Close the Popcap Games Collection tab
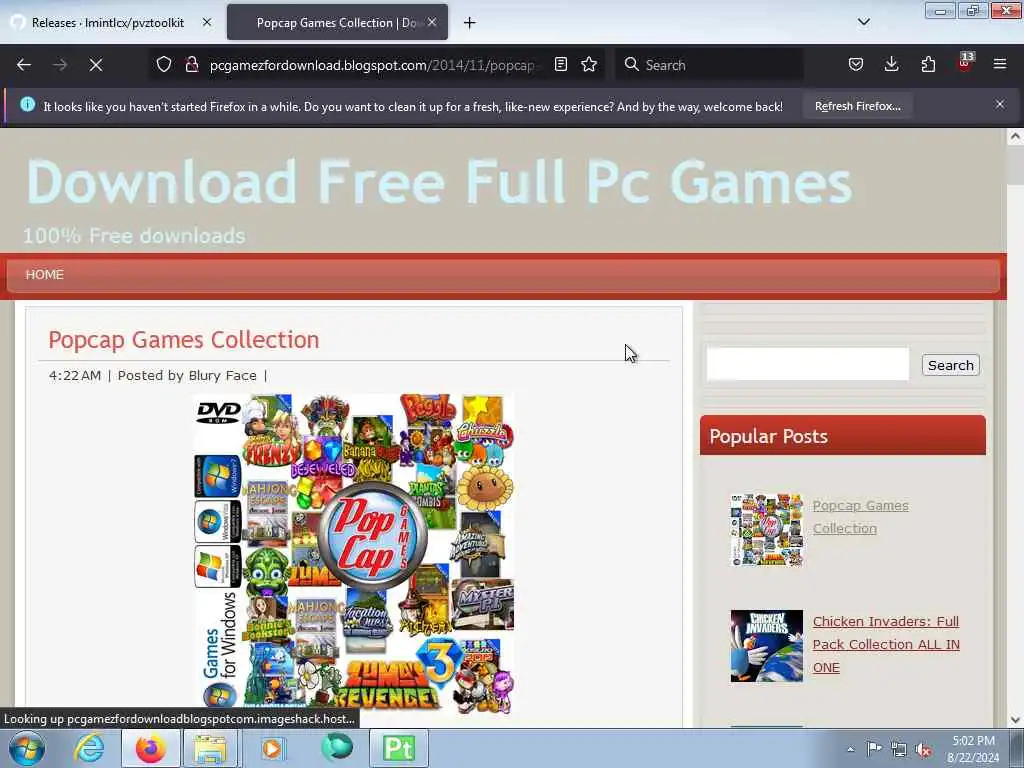The width and height of the screenshot is (1024, 768). tap(432, 22)
